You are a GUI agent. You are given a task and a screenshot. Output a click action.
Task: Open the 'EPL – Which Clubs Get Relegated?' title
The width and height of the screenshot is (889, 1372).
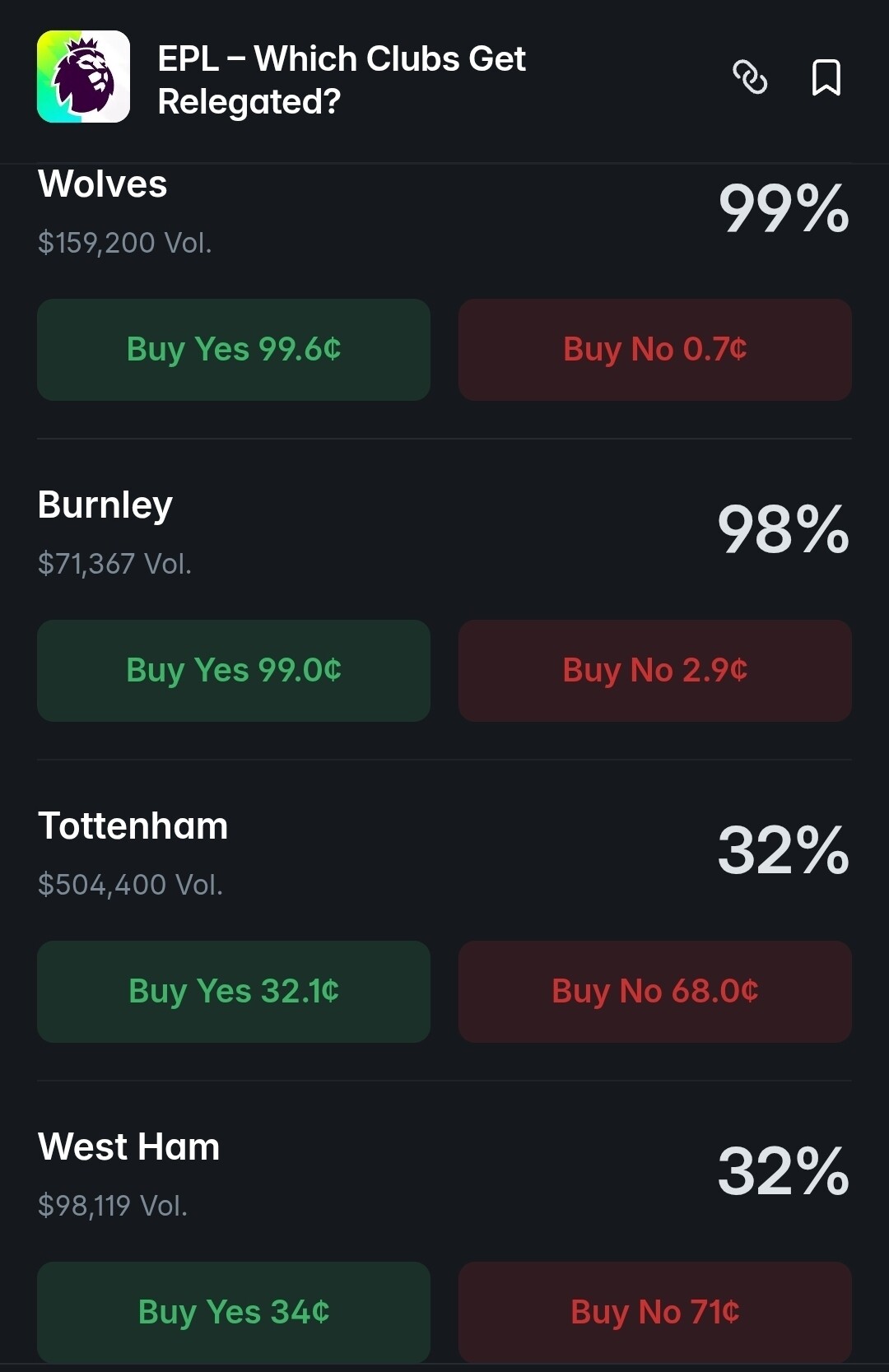coord(341,80)
